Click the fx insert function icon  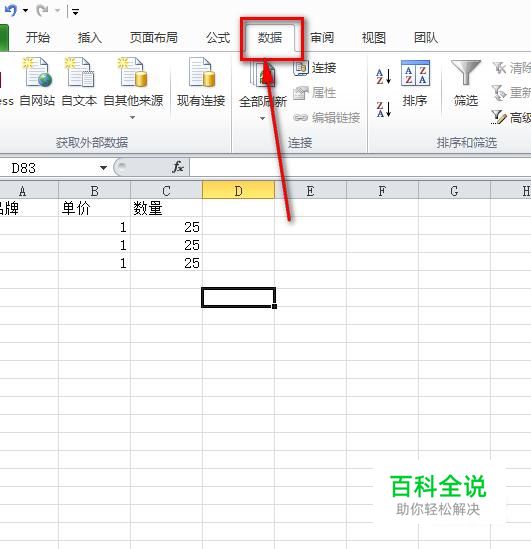coord(178,167)
